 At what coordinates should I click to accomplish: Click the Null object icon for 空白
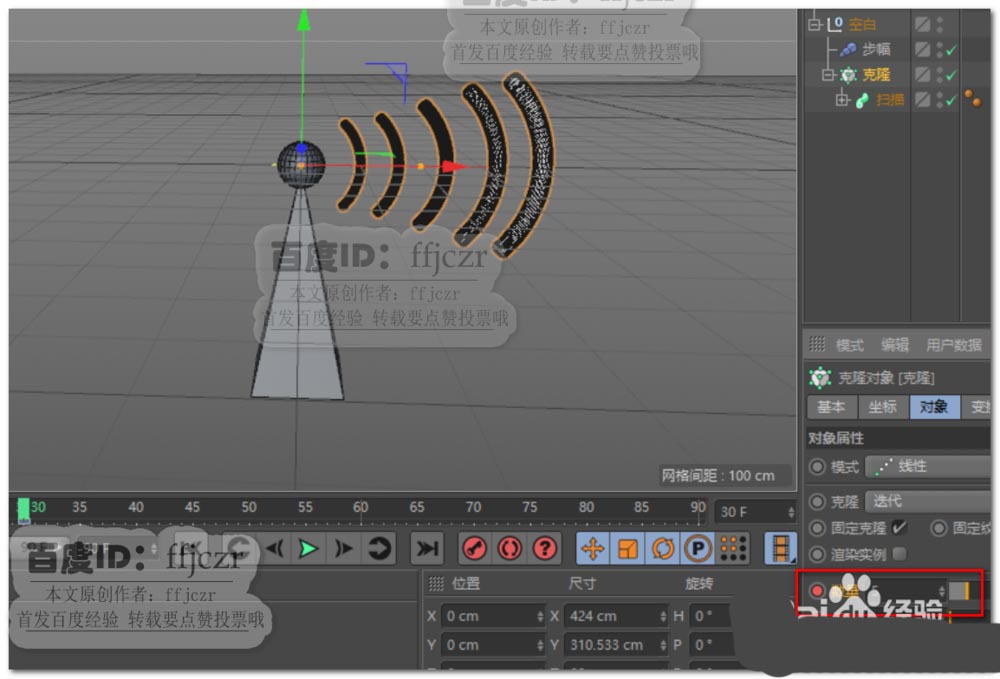835,24
